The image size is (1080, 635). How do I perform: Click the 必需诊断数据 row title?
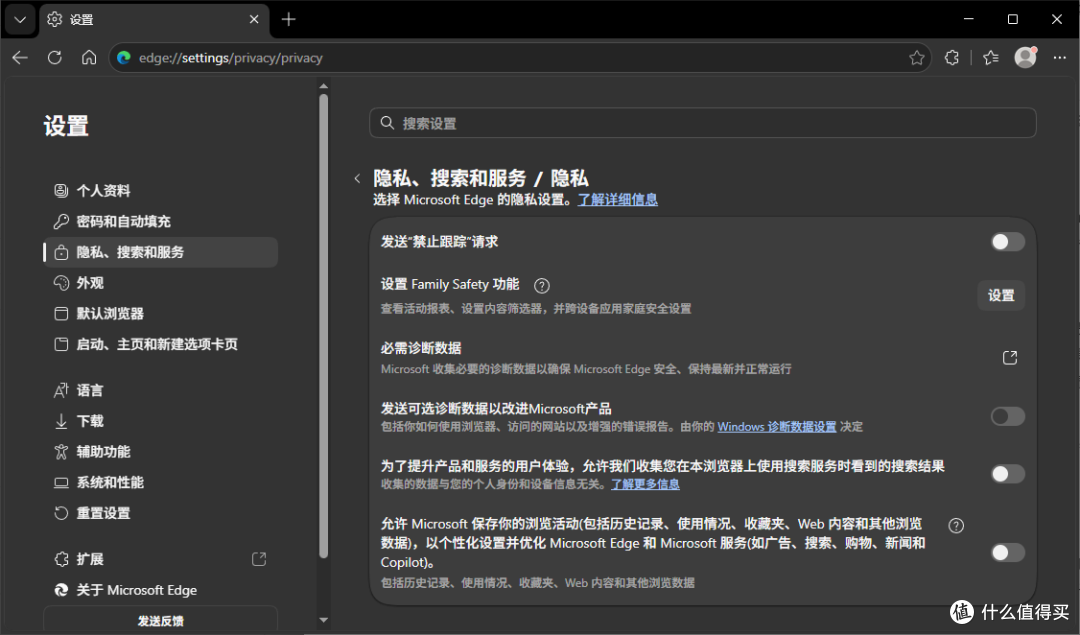tap(421, 348)
